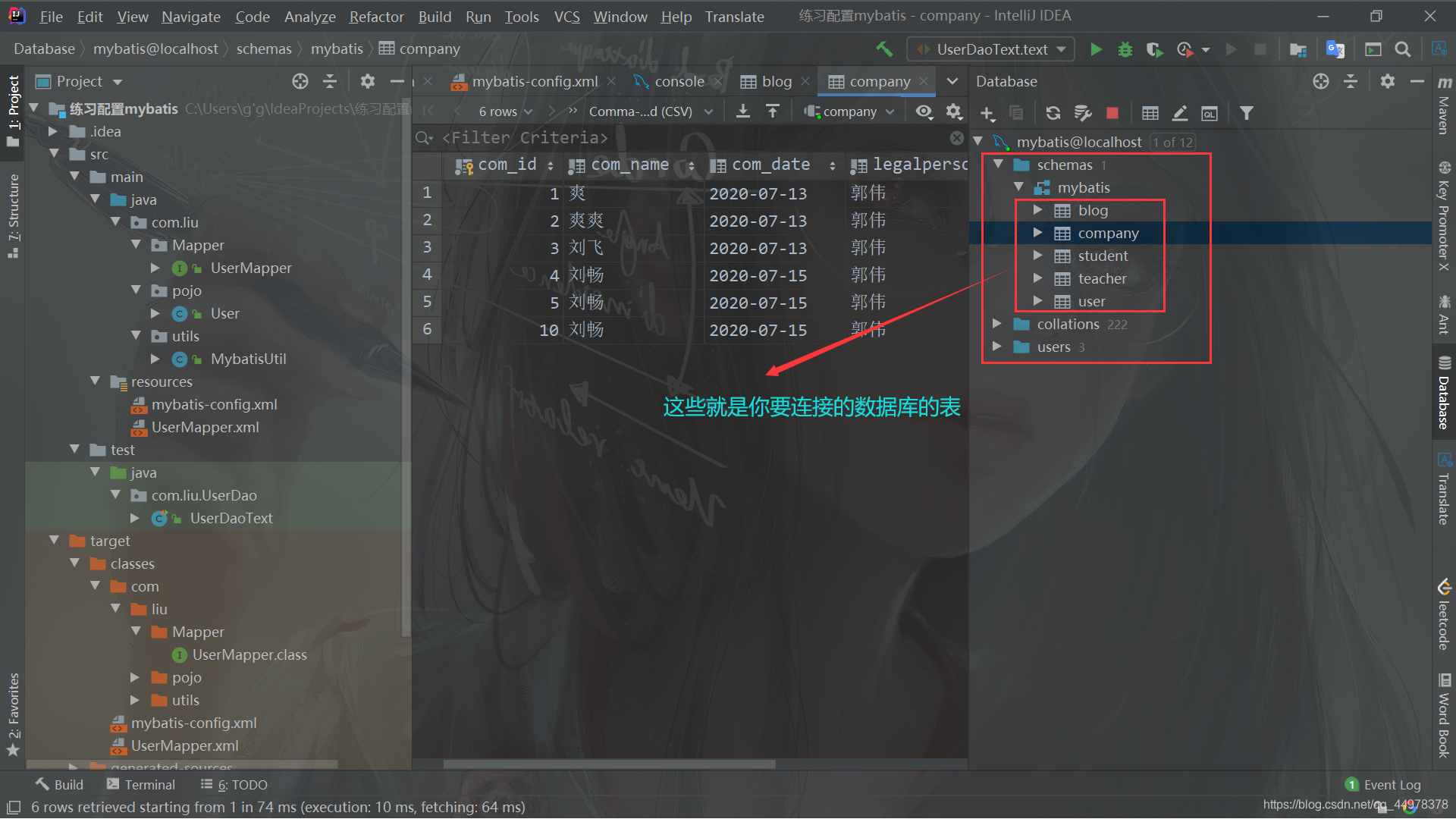The height and width of the screenshot is (819, 1456).
Task: Toggle the Maven tool window
Action: point(1444,105)
